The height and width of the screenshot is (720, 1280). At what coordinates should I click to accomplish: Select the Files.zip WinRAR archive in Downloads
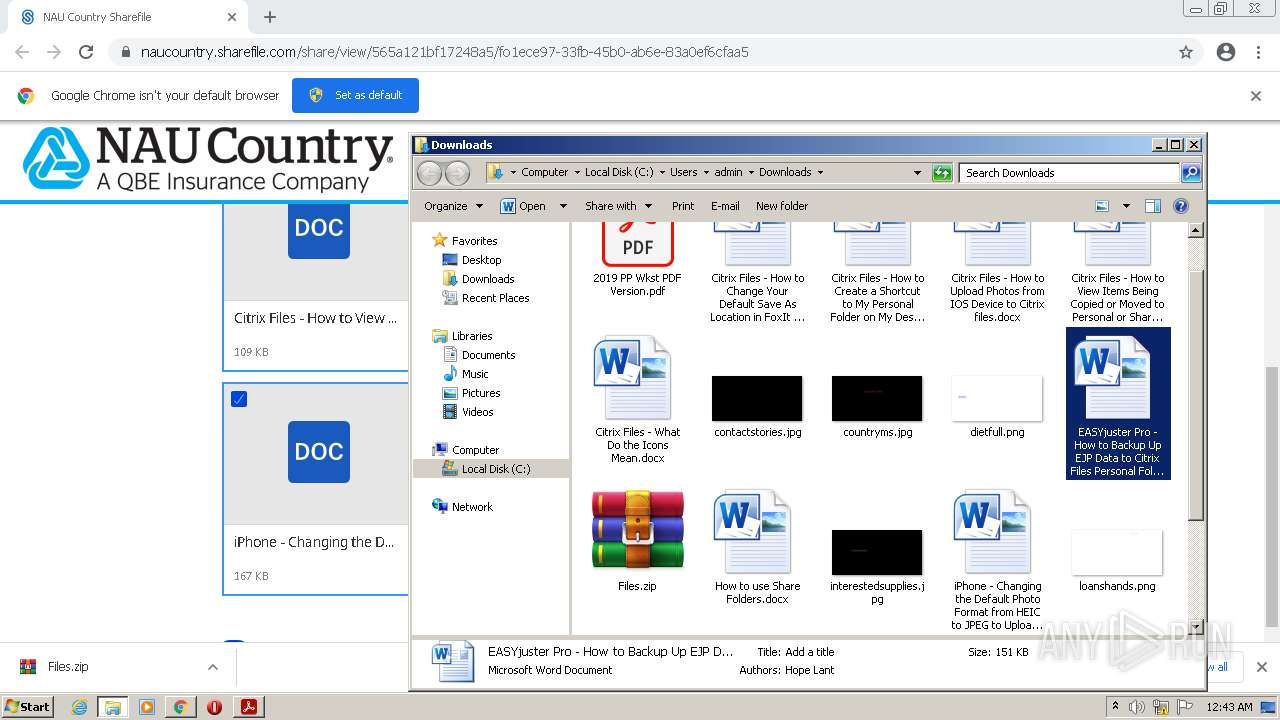tap(637, 541)
